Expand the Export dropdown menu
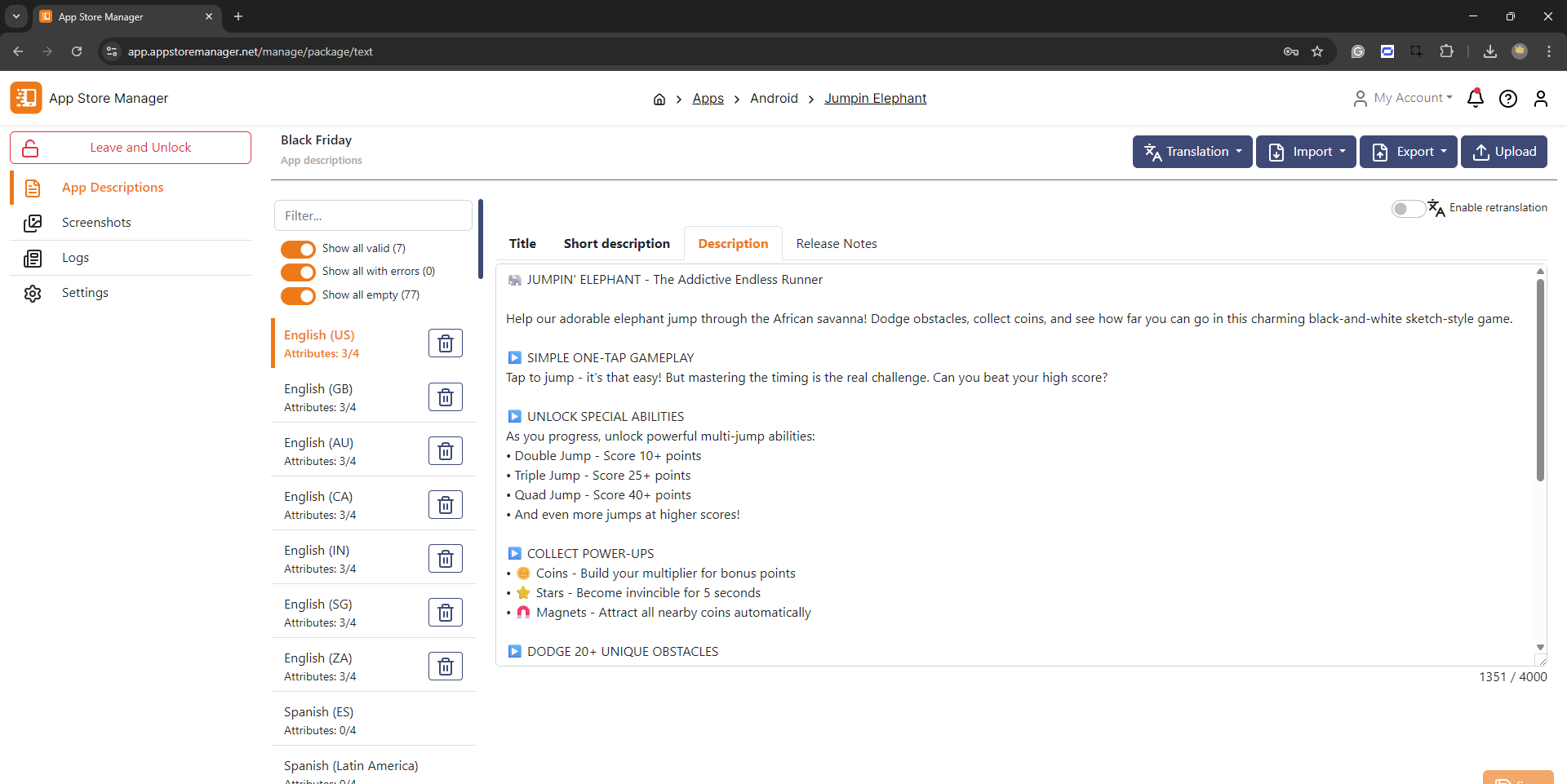 click(1408, 152)
